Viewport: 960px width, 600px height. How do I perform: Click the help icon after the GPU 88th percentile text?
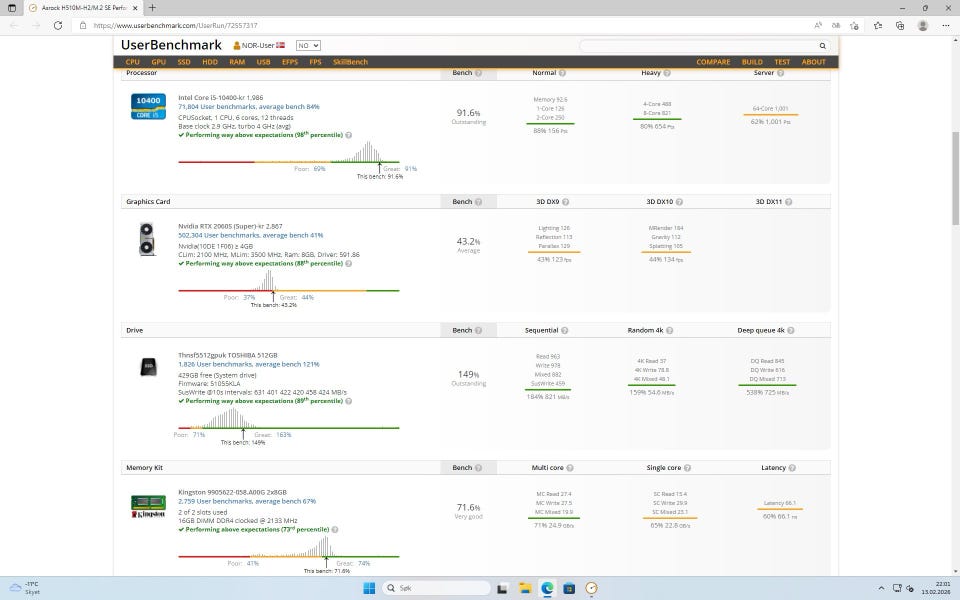click(x=348, y=264)
